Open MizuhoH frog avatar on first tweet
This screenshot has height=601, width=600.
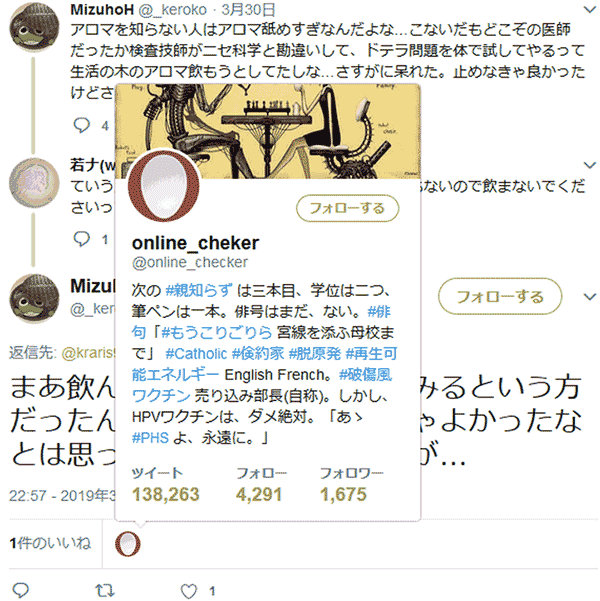[34, 27]
